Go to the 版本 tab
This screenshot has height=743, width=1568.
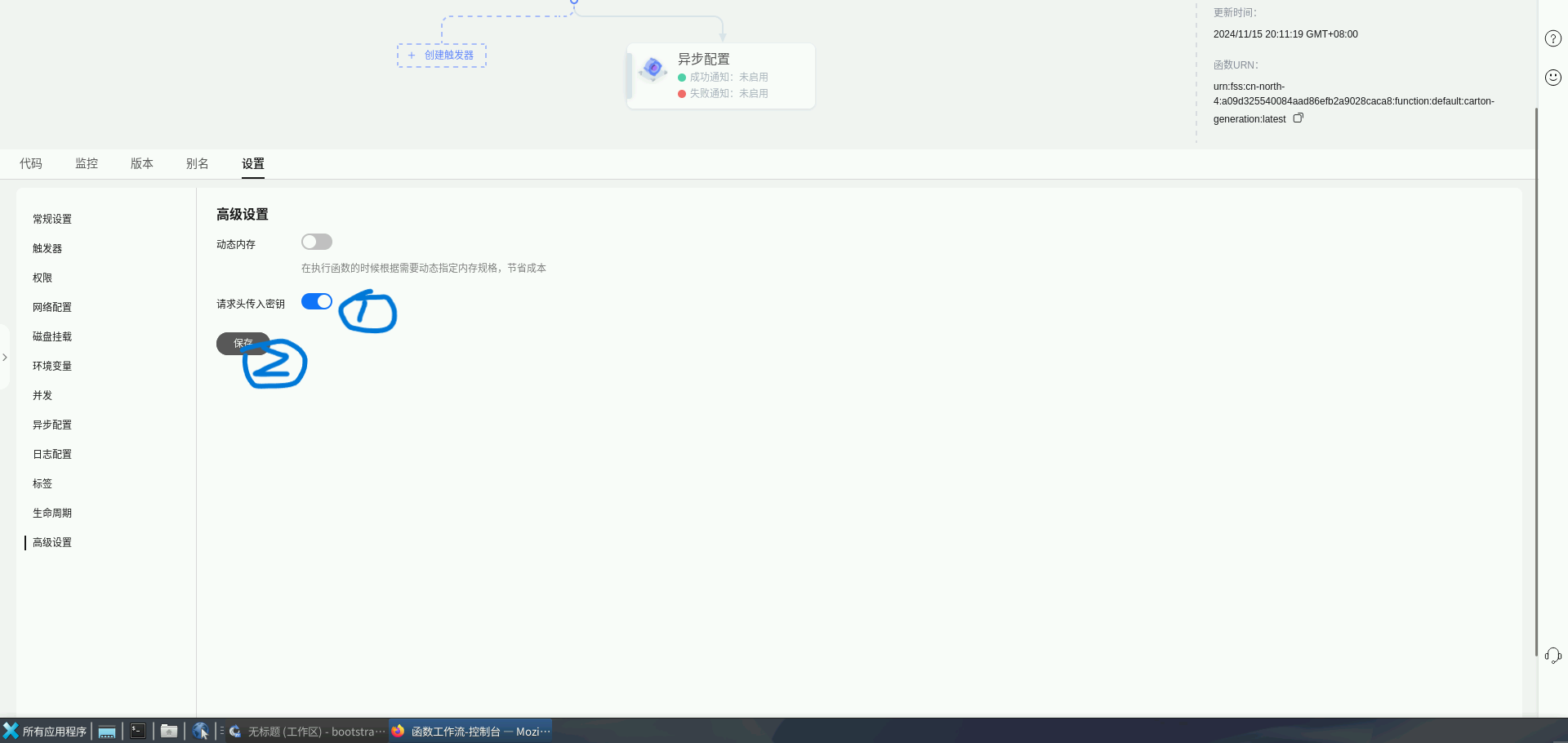click(x=142, y=163)
